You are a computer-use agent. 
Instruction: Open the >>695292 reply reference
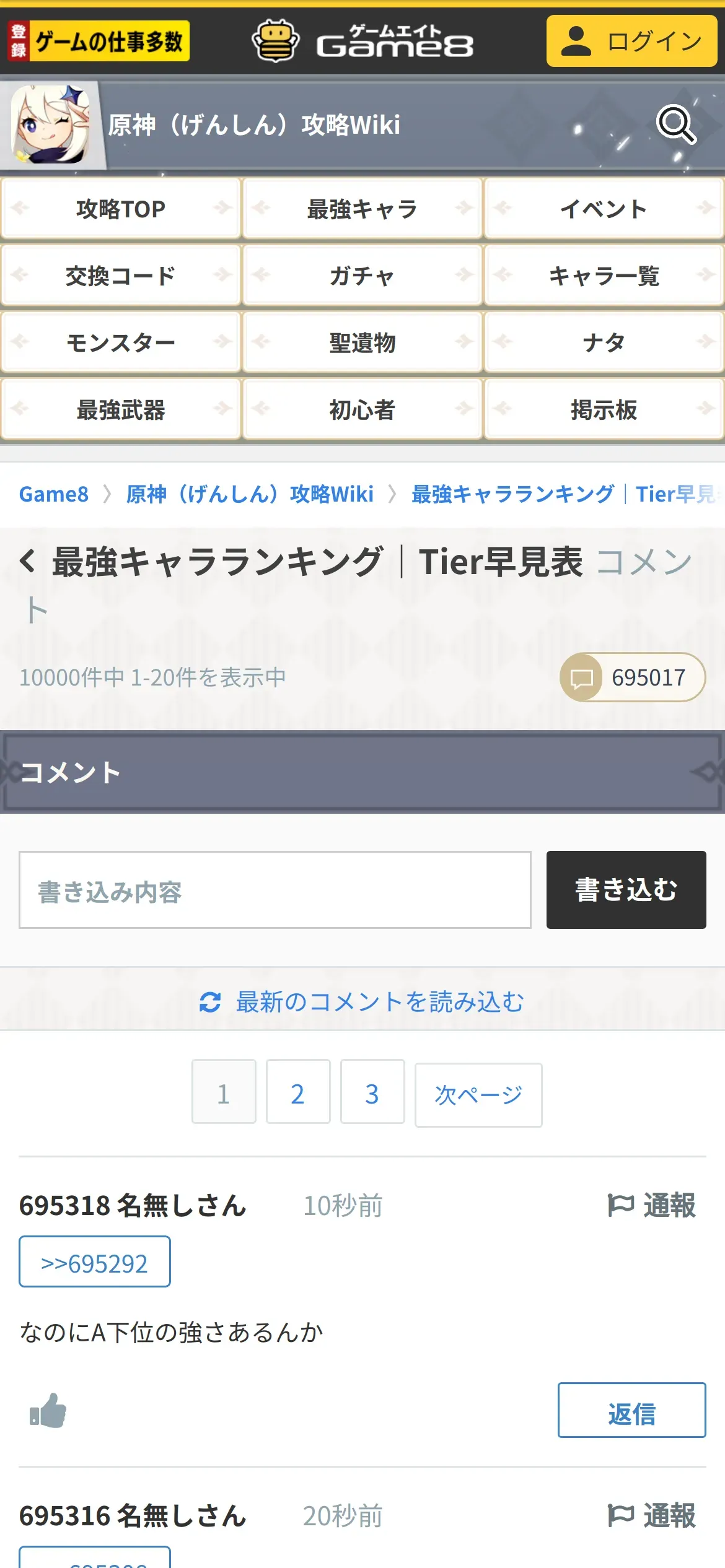(x=95, y=1261)
